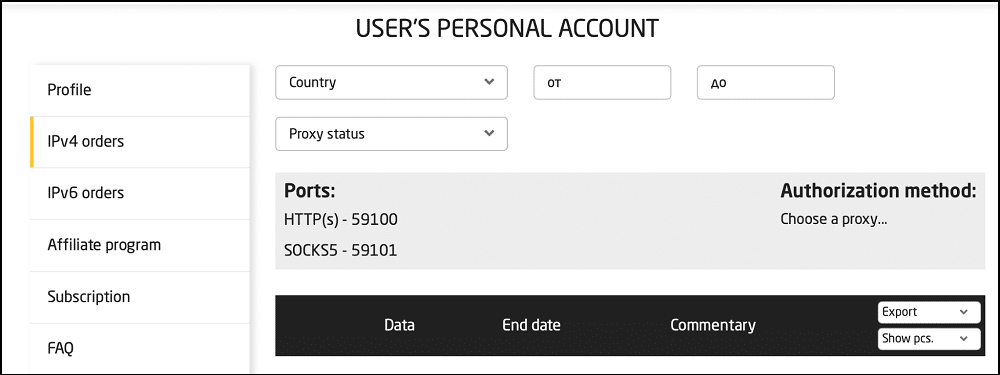
Task: Click the HTTP(s) - 59100 port text
Action: click(341, 220)
